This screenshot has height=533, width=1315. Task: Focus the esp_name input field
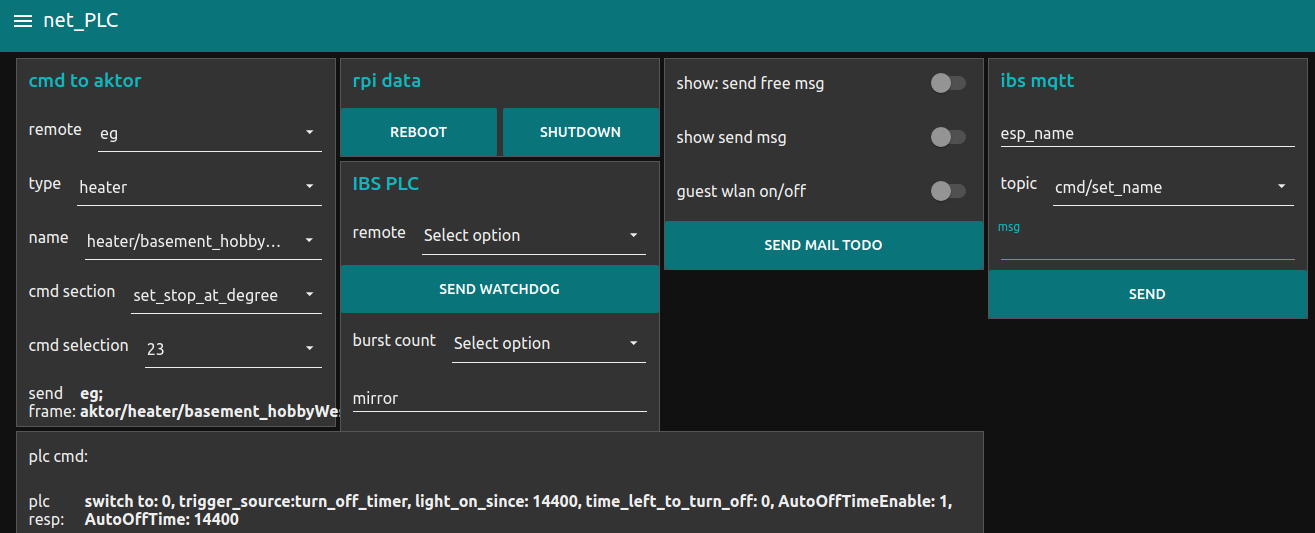[1148, 133]
